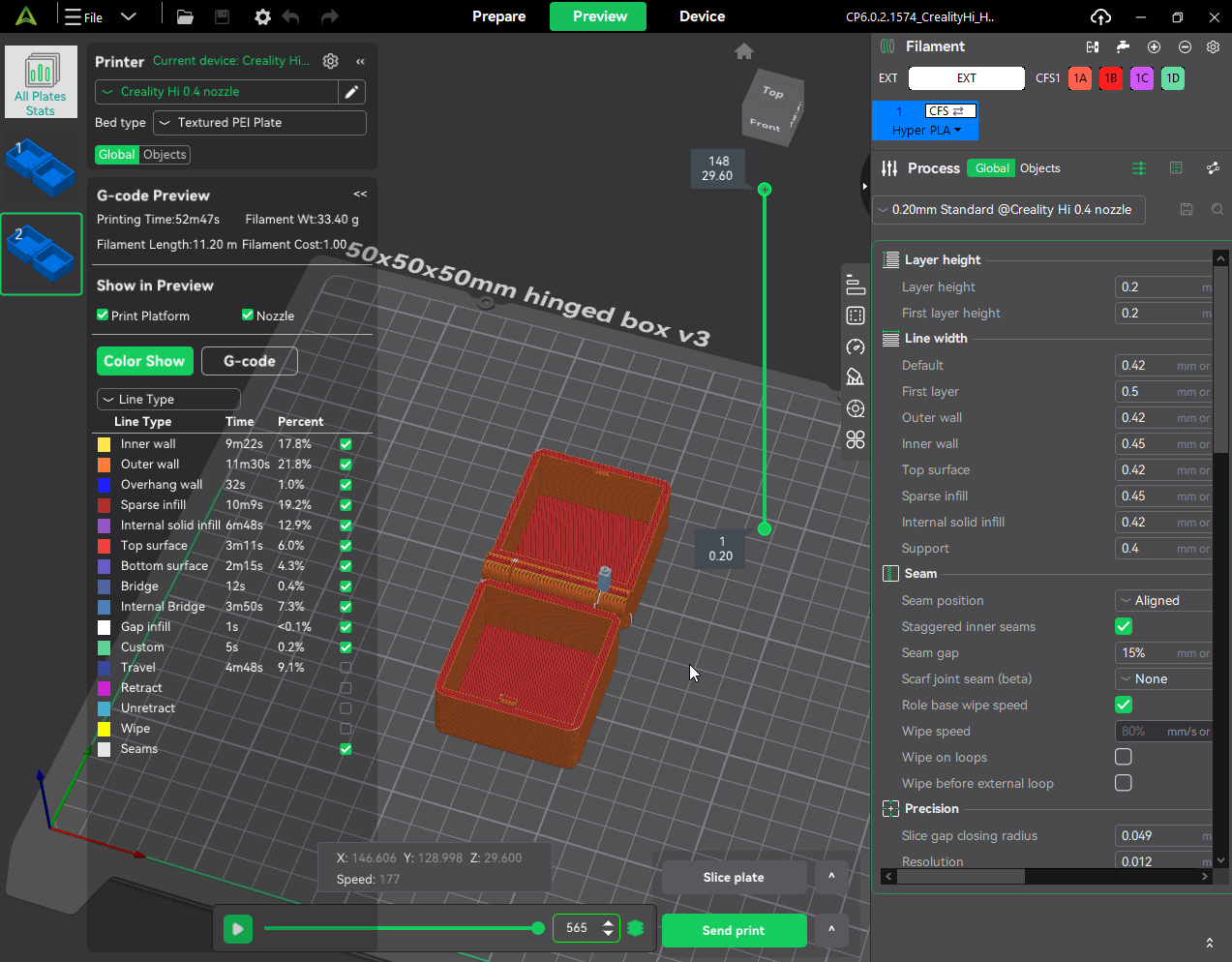Screen dimensions: 1232x962
Task: Open Hyper PLA filament dropdown
Action: [926, 131]
